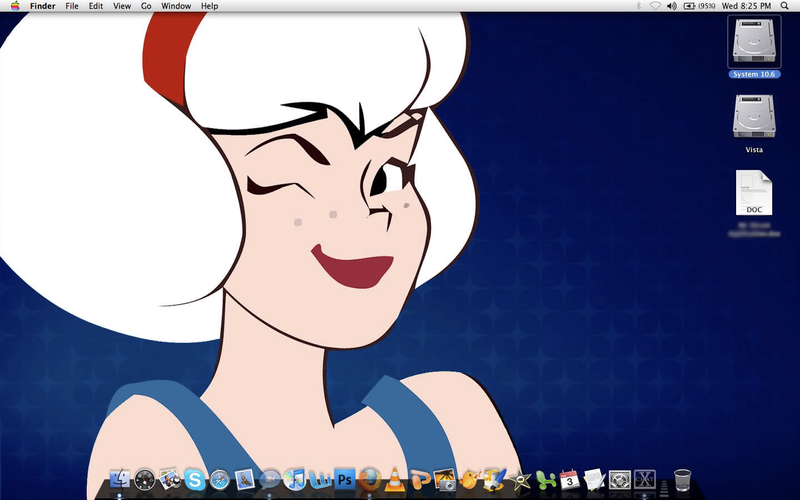Viewport: 800px width, 500px height.
Task: Open Image Capture camera icon in Dock
Action: coord(445,480)
